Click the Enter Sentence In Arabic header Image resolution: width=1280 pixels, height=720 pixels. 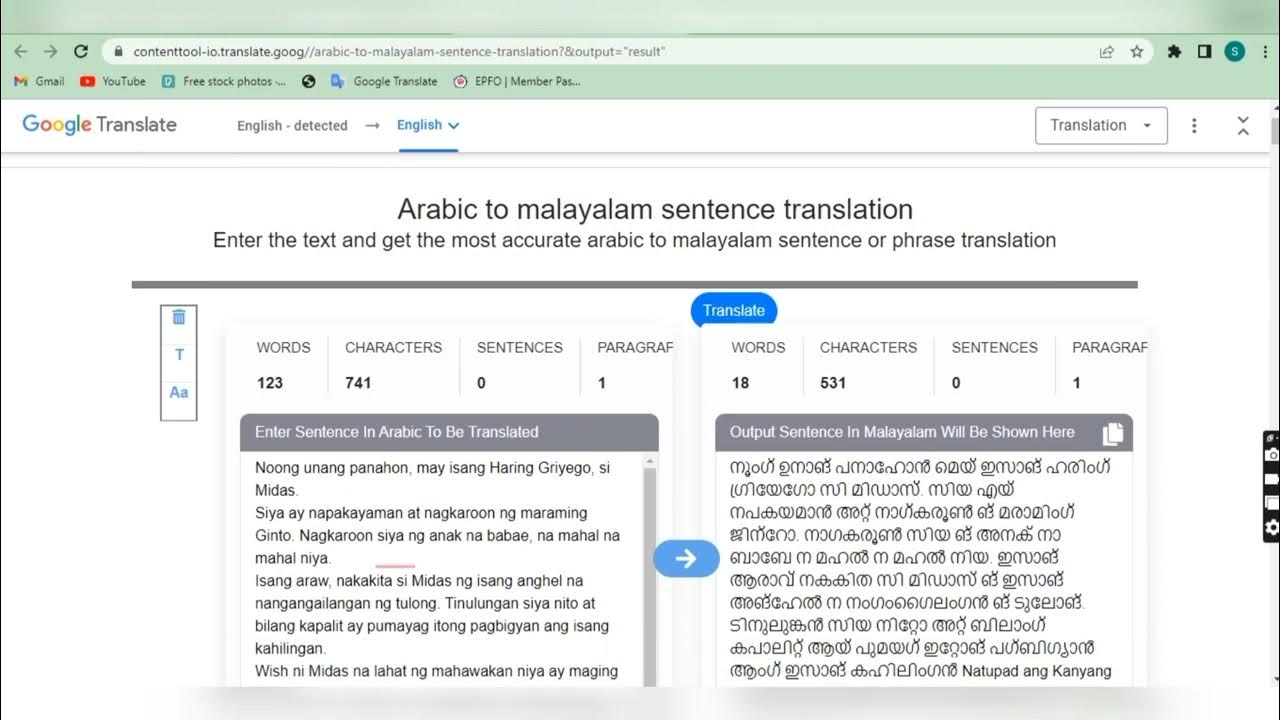coord(449,432)
